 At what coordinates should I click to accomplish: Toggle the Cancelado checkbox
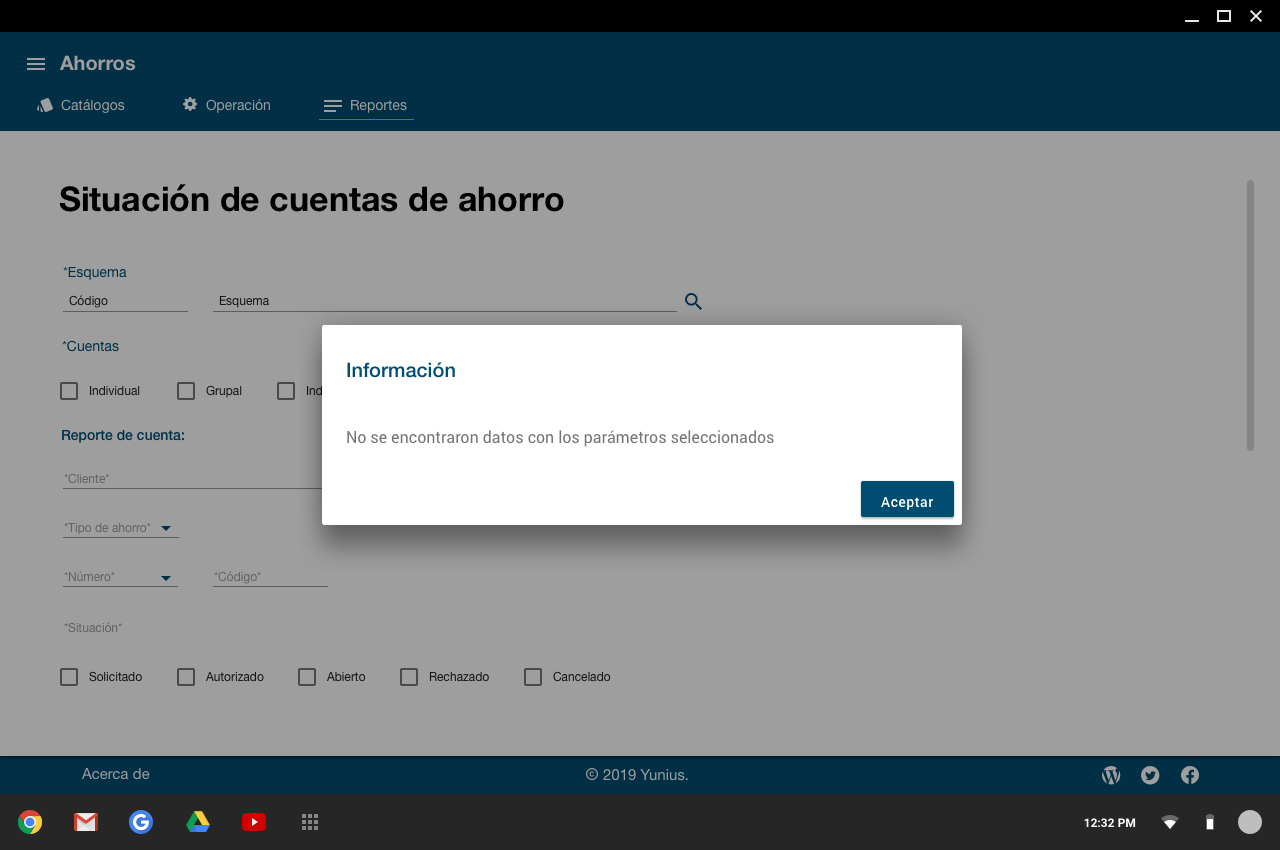533,677
